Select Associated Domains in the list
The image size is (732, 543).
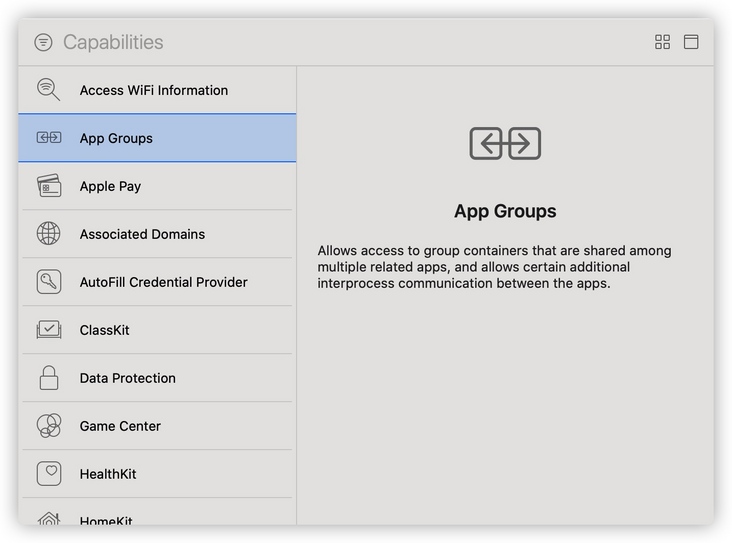(157, 234)
